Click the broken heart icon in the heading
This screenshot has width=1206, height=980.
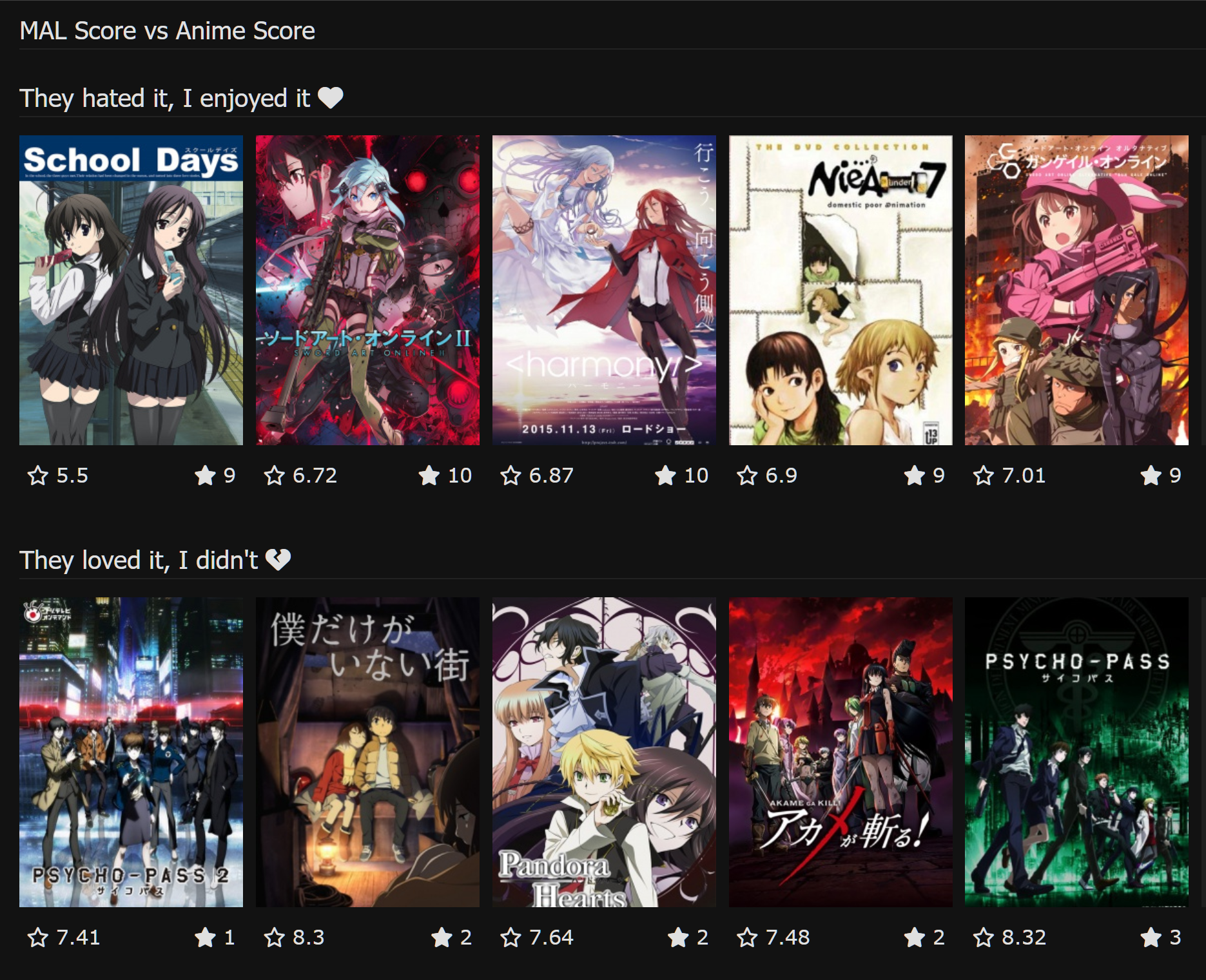point(278,560)
